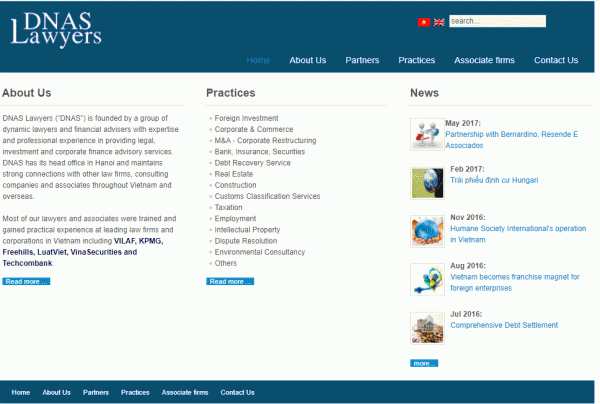Open Associate firms in the footer navigation
The height and width of the screenshot is (404, 600).
(x=185, y=392)
